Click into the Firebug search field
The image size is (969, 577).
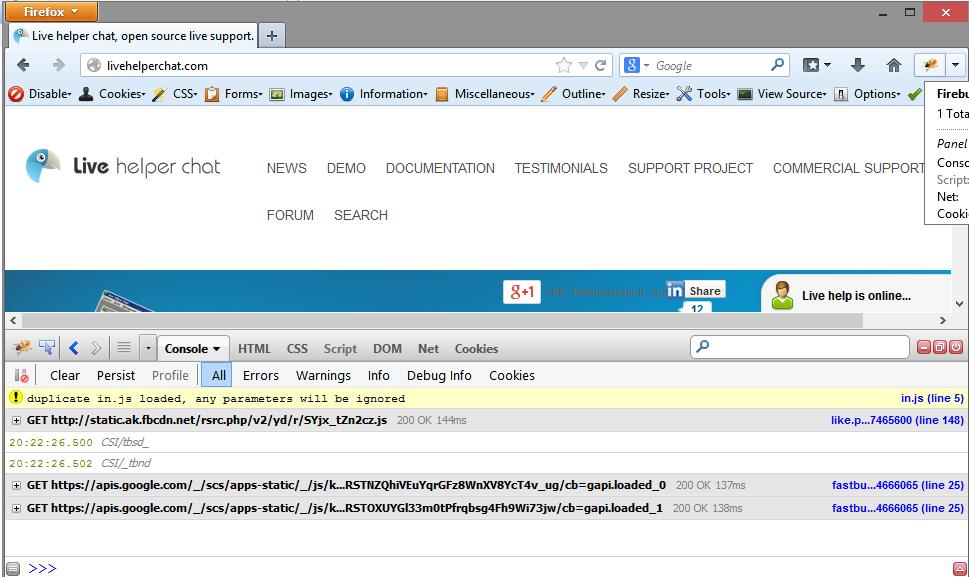coord(800,347)
